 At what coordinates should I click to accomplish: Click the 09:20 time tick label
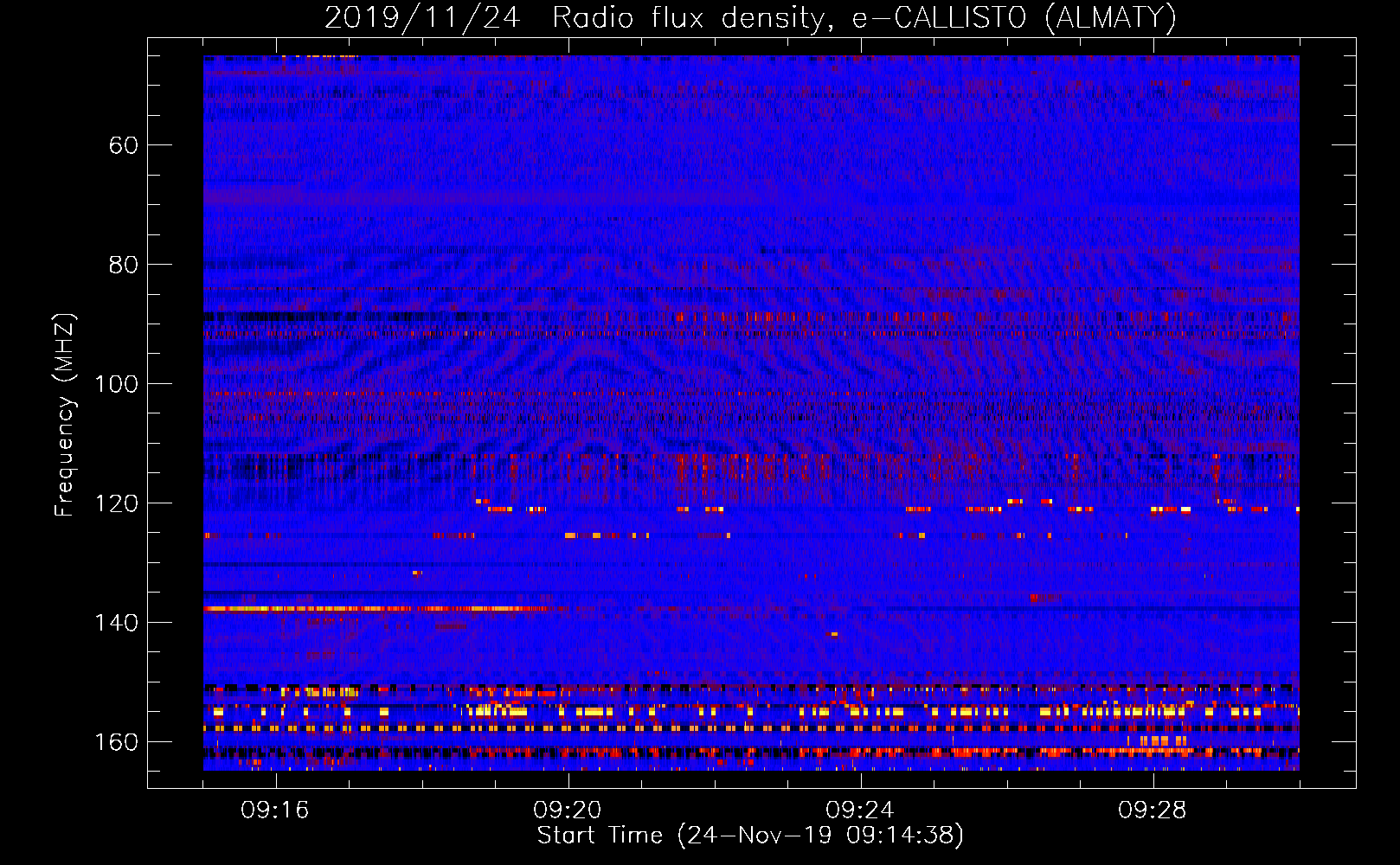pyautogui.click(x=568, y=811)
